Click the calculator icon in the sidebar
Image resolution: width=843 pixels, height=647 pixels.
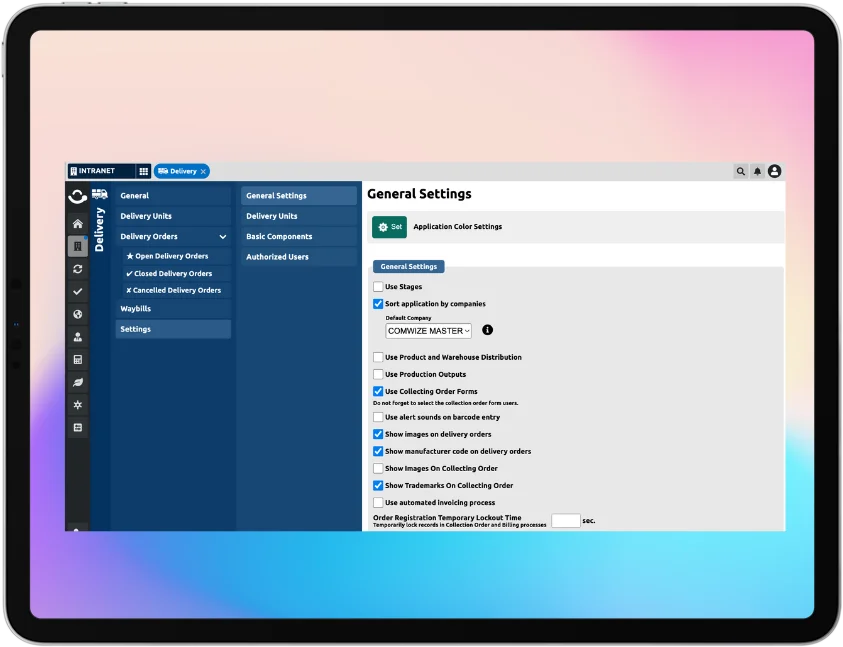tap(78, 359)
